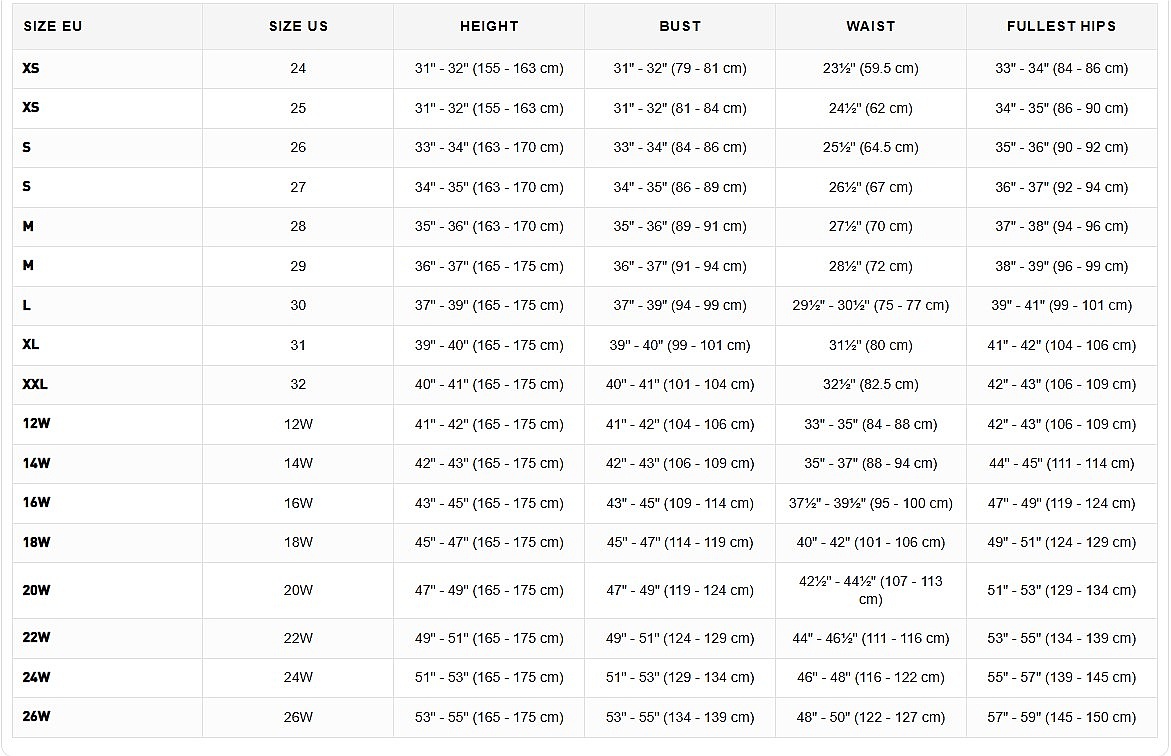Screen dimensions: 1171x756
Task: Select hips cell 57" - 59" (145 - 150 cm)
Action: 1061,717
